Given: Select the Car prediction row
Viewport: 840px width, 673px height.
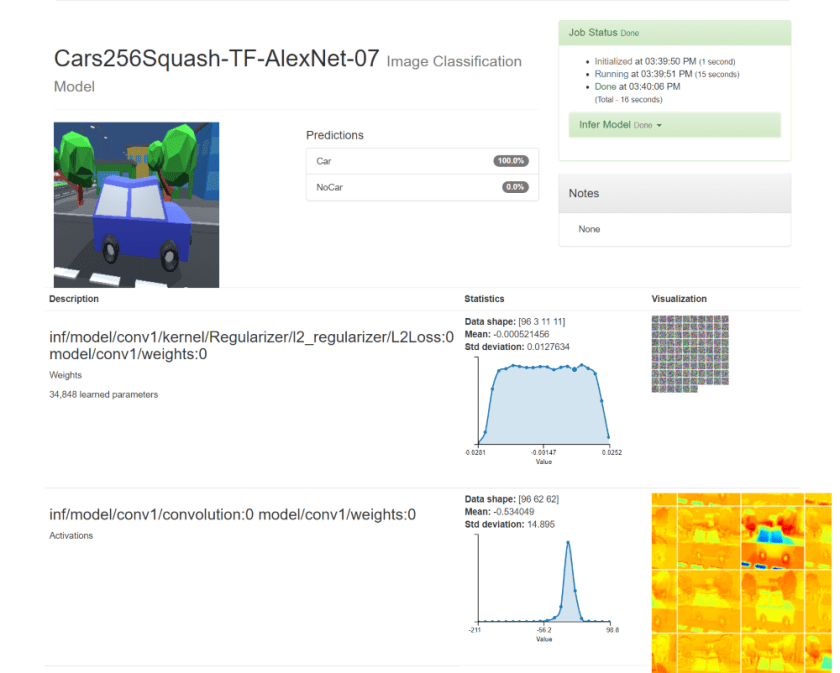Looking at the screenshot, I should (x=400, y=161).
